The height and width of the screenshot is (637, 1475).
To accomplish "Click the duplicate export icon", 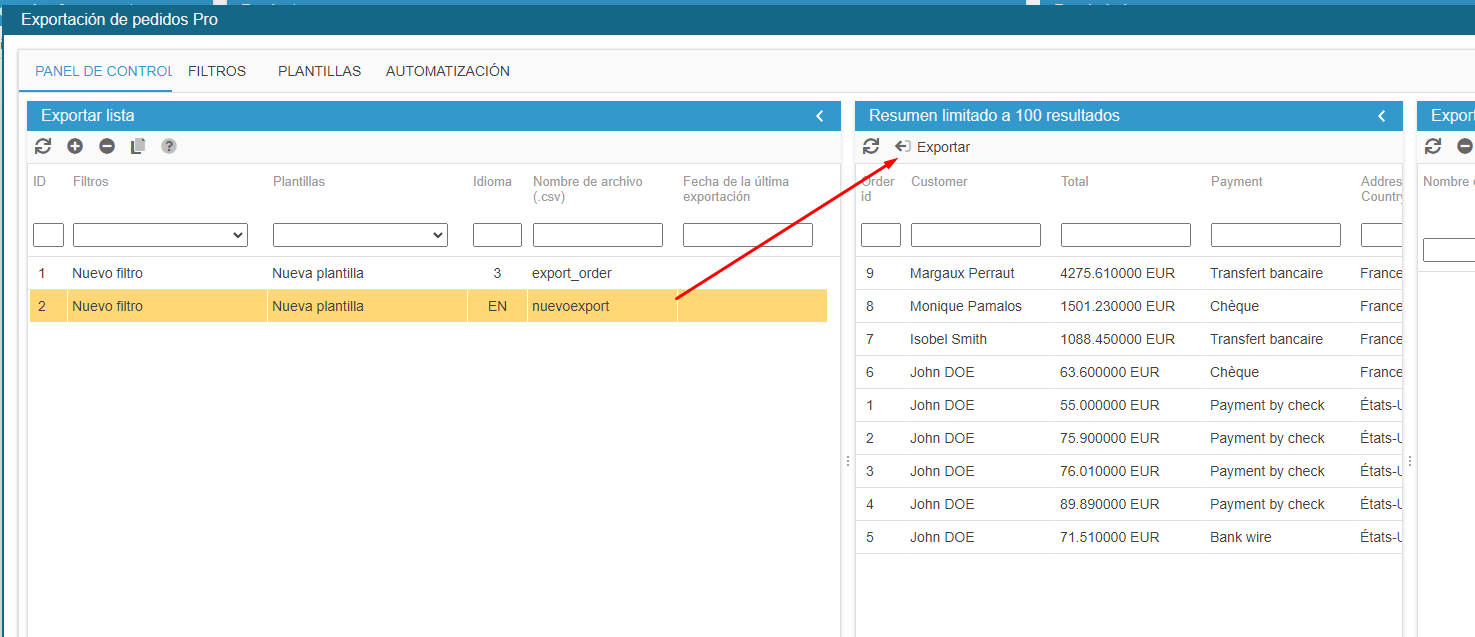I will (x=138, y=147).
